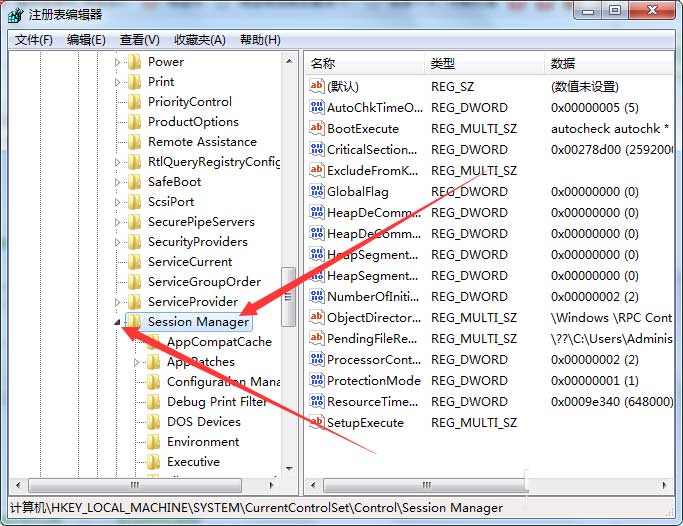Image resolution: width=683 pixels, height=526 pixels.
Task: Click the binary icon of GlobalFlag value
Action: coord(317,191)
